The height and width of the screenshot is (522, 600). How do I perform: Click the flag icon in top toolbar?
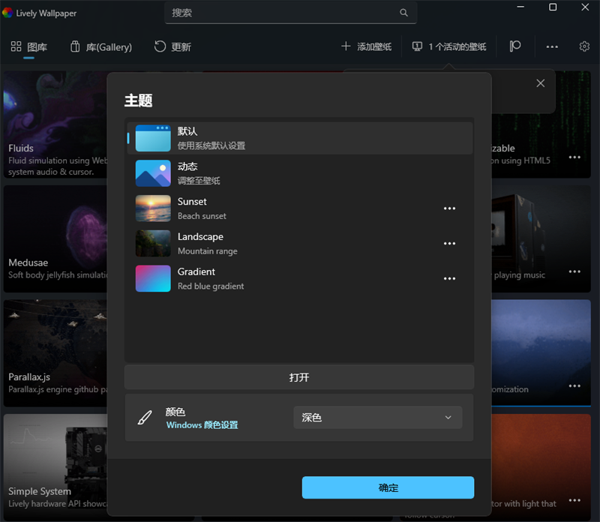(x=515, y=46)
